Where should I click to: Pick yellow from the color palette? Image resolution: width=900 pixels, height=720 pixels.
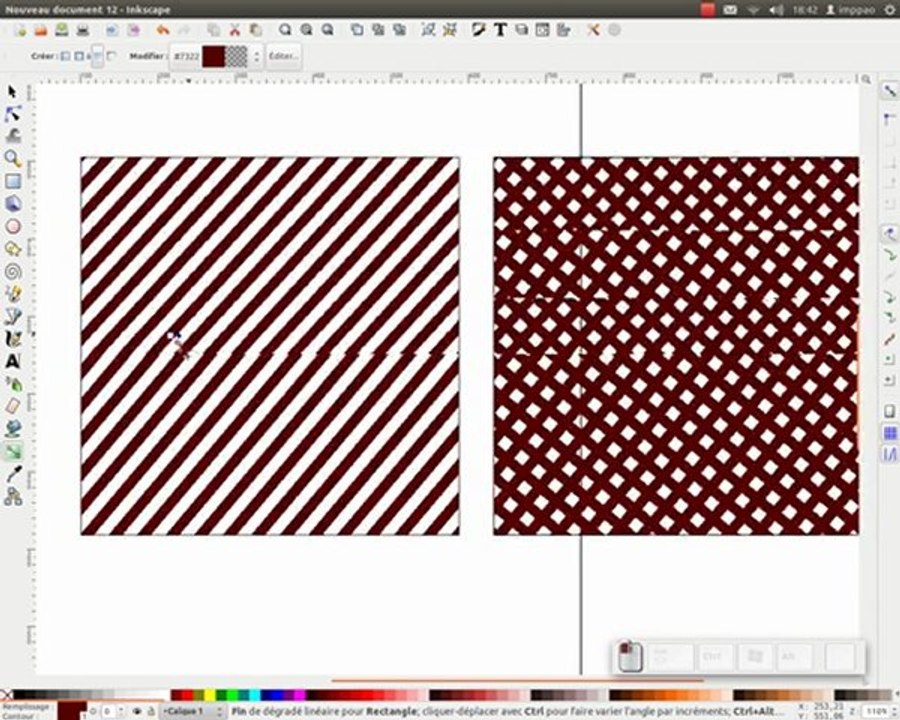coord(210,695)
